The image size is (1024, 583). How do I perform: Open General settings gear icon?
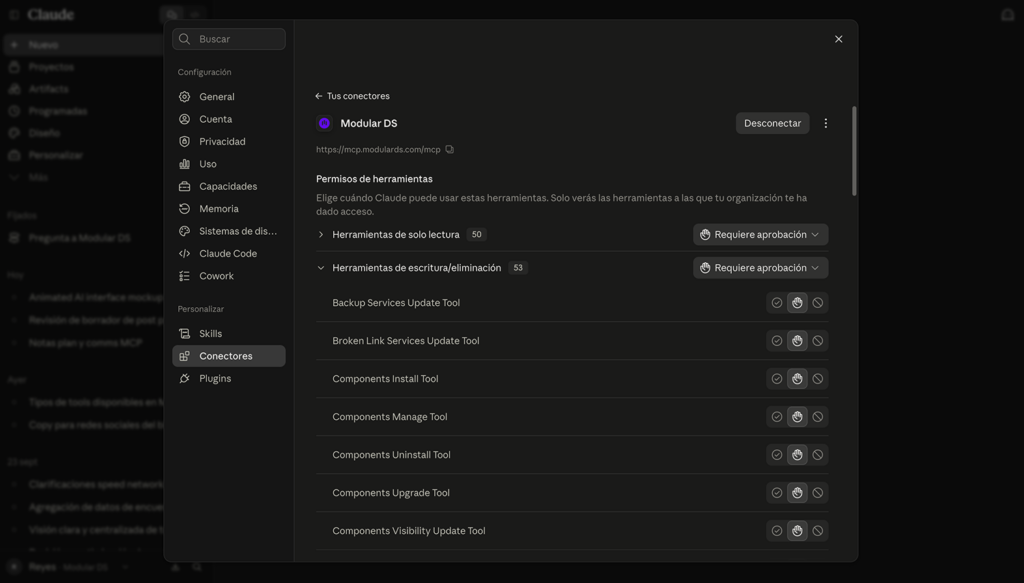pyautogui.click(x=185, y=97)
